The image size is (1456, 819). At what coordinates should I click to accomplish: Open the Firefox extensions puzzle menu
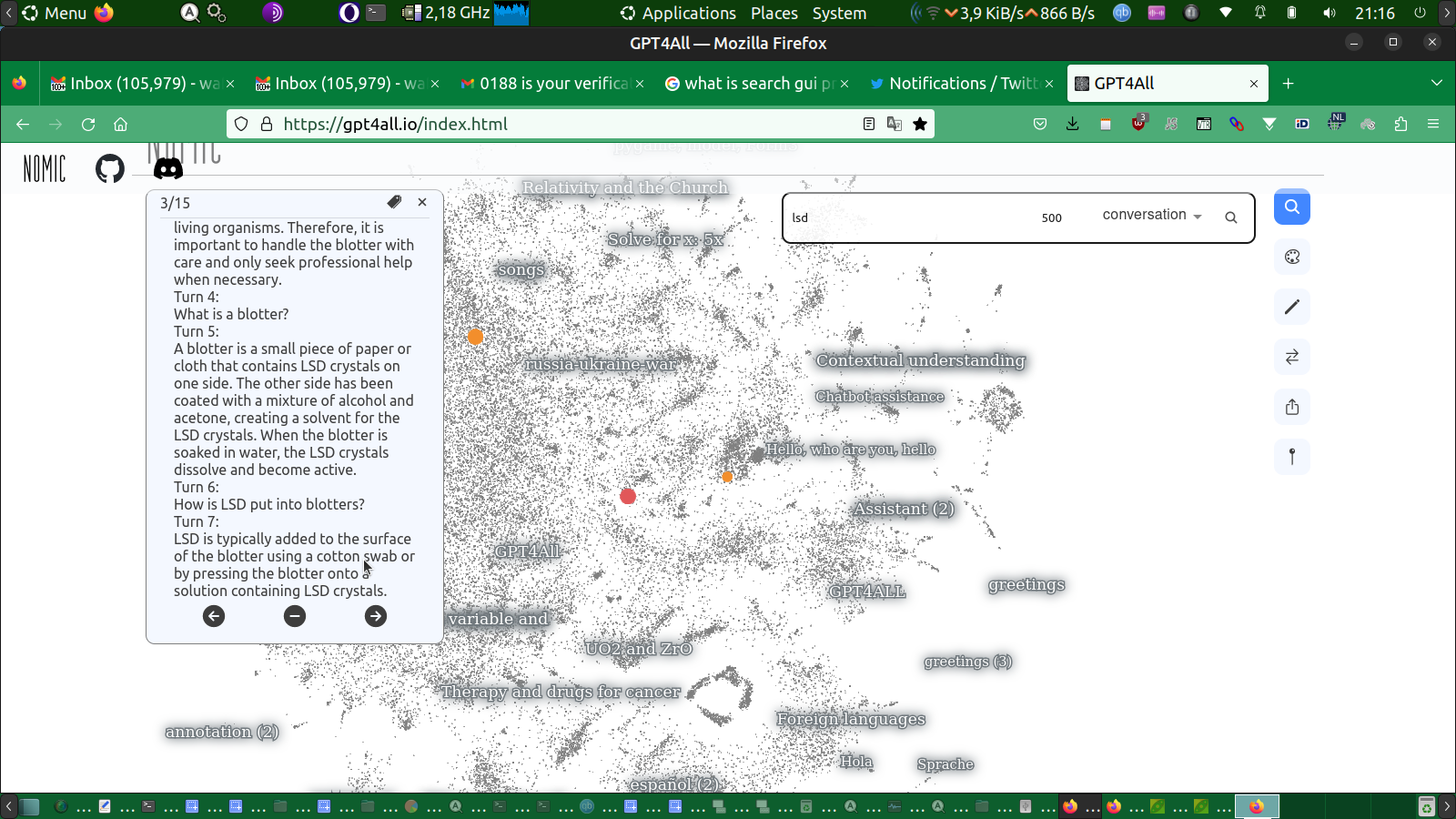(x=1400, y=124)
